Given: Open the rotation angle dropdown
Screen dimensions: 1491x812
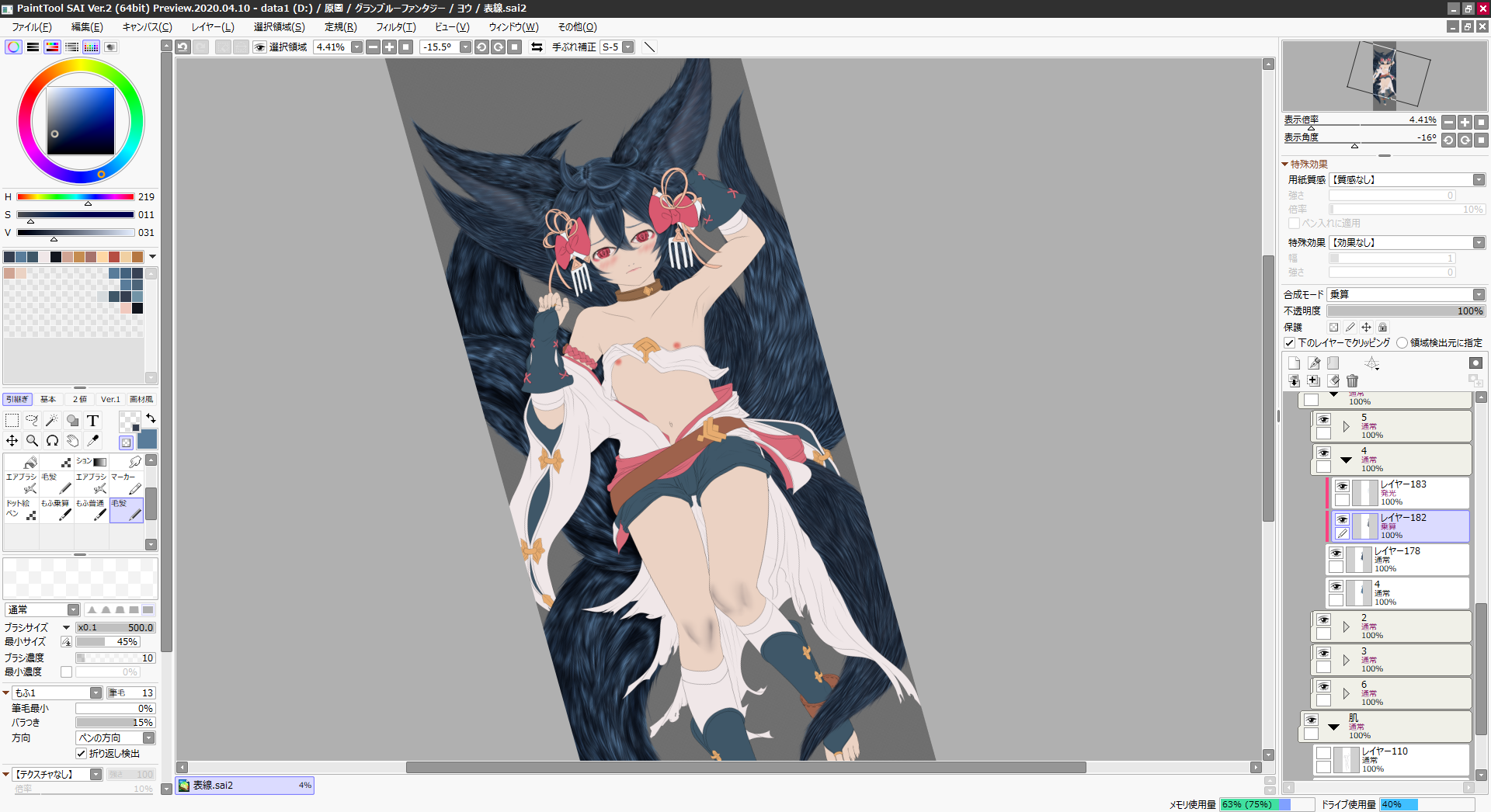Looking at the screenshot, I should [x=465, y=47].
